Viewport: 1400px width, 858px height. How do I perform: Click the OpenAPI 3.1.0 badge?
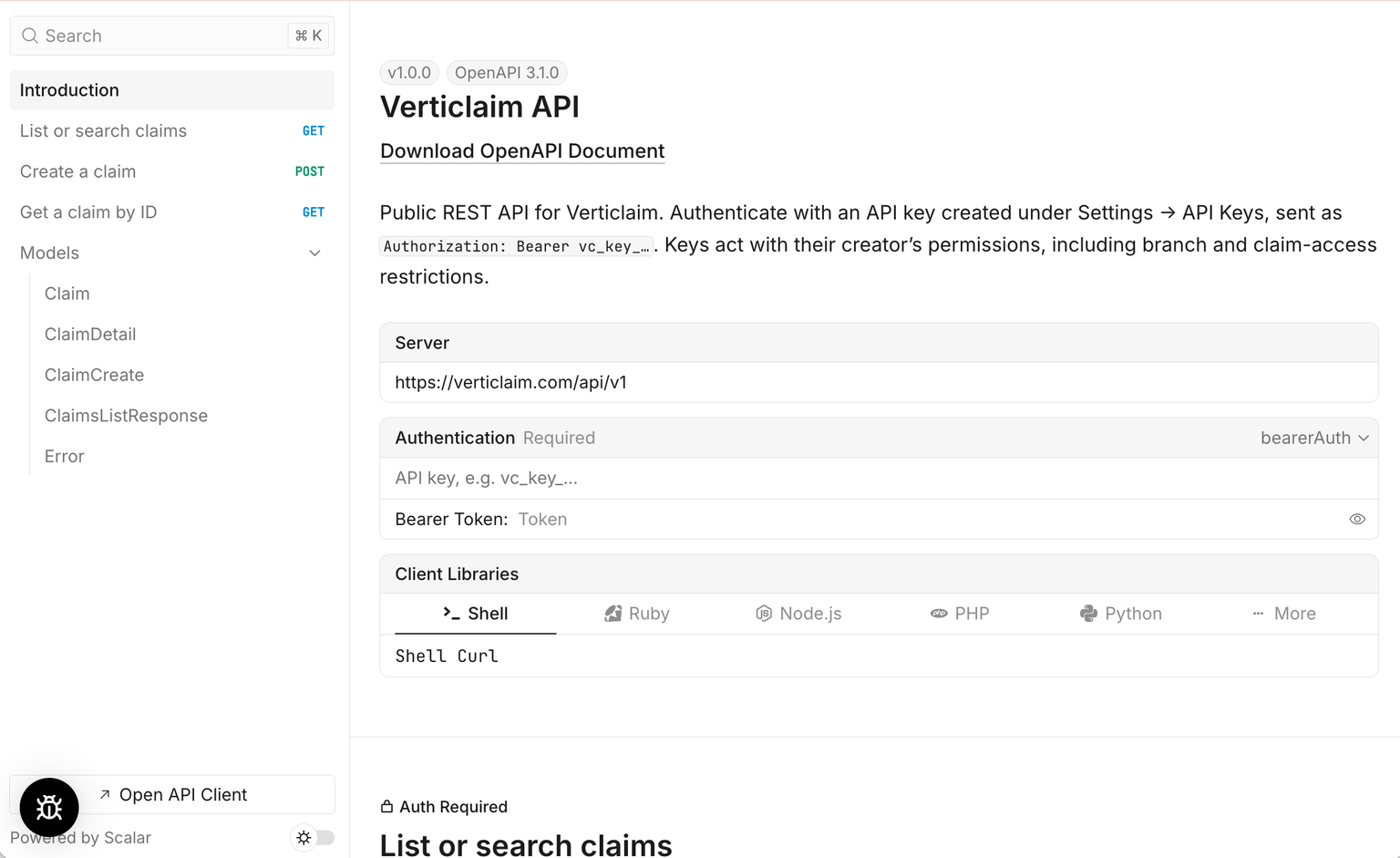point(507,73)
